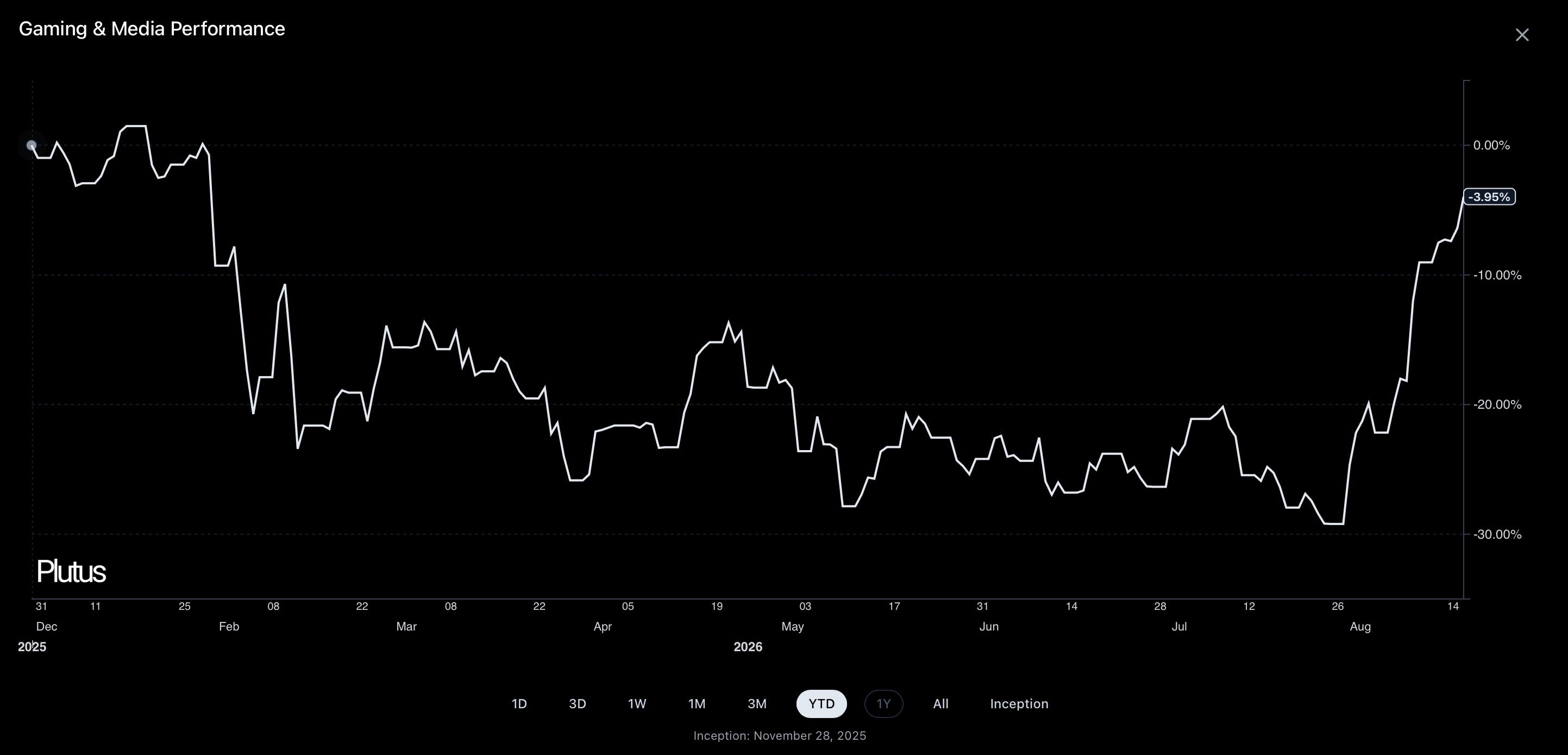Click the Feb month label on axis
The height and width of the screenshot is (755, 1568).
click(x=229, y=627)
